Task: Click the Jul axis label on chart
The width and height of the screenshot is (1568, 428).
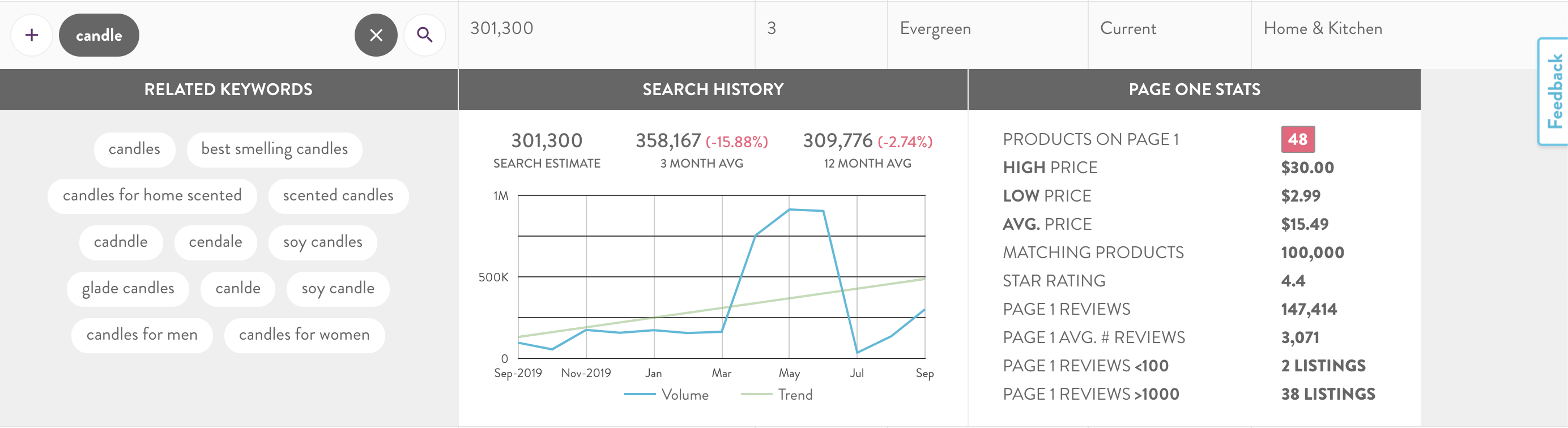Action: (857, 373)
